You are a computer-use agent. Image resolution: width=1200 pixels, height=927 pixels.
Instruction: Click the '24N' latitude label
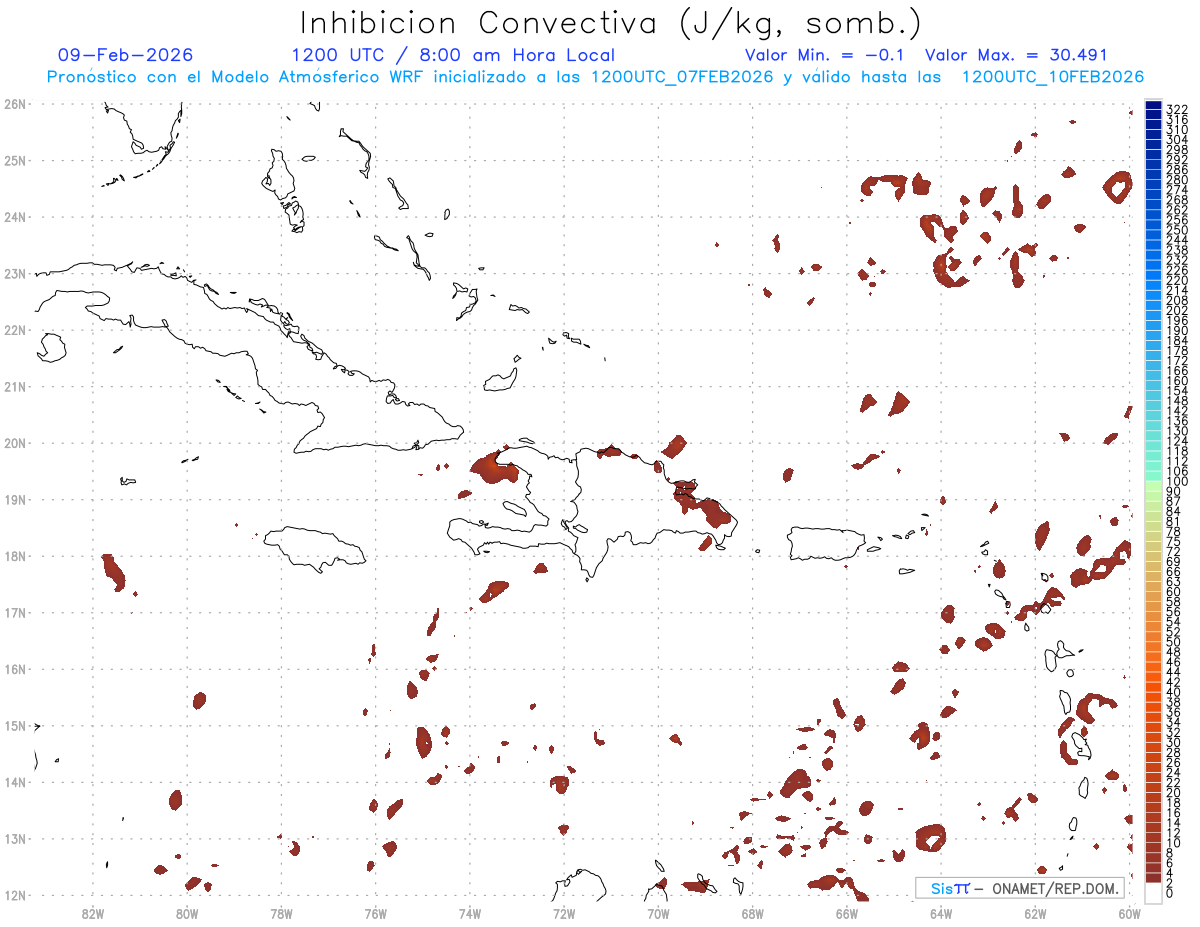[15, 217]
